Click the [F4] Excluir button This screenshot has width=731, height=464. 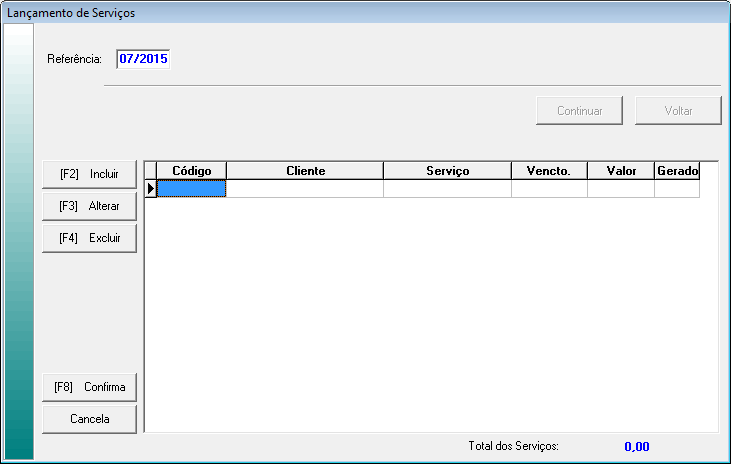(x=89, y=238)
